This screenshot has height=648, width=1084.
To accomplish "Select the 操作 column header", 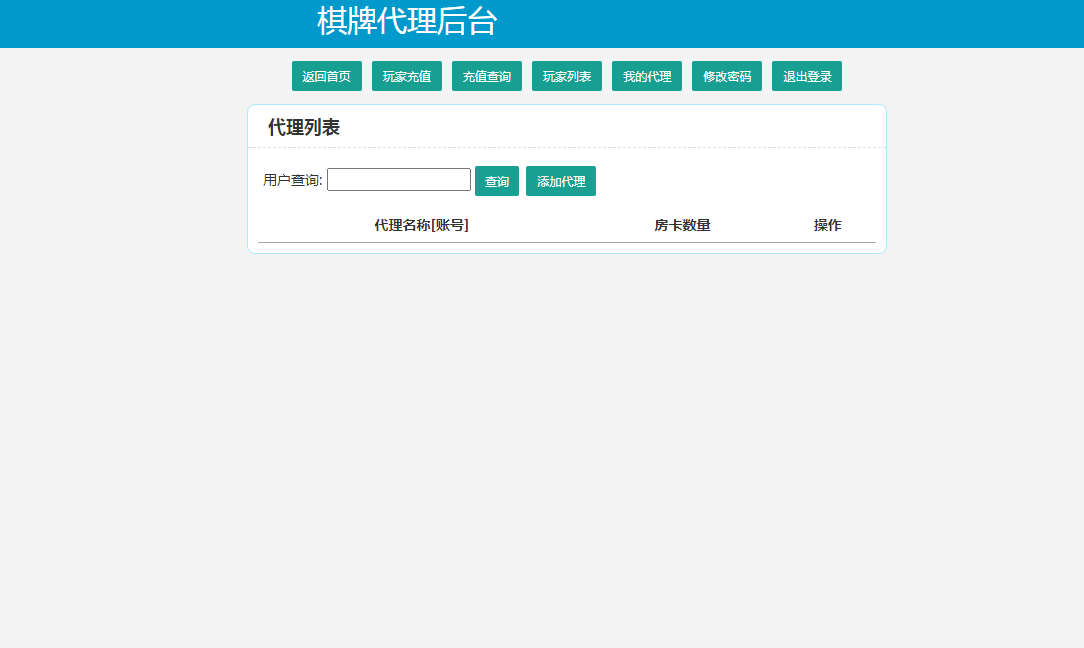I will point(828,225).
